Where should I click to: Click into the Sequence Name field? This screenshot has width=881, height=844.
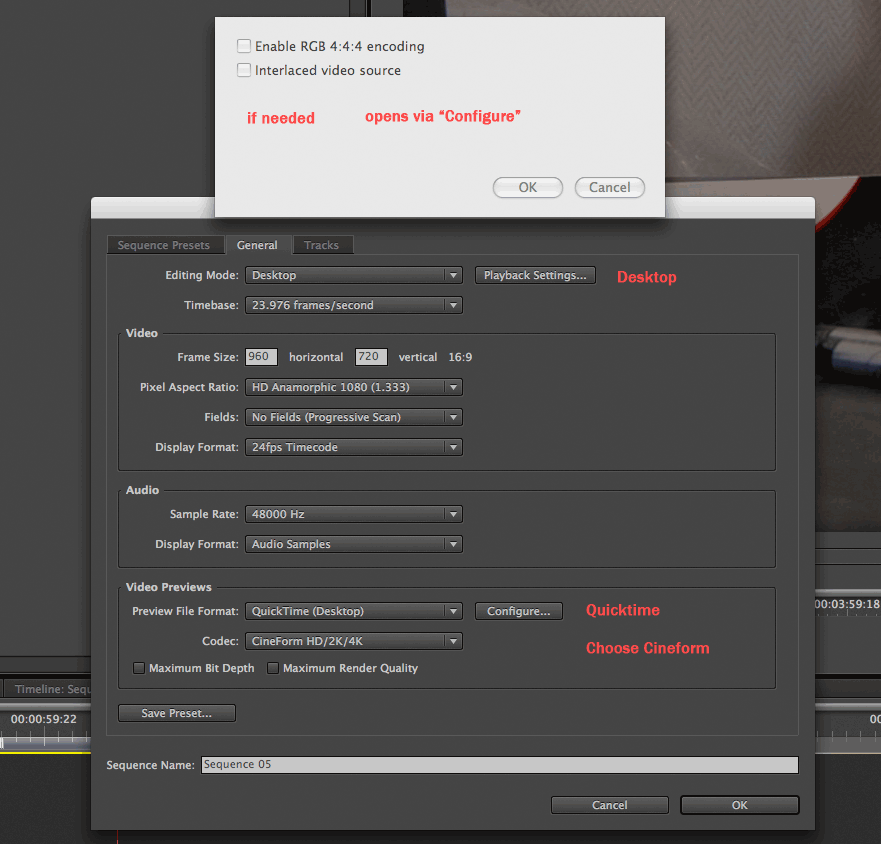499,765
